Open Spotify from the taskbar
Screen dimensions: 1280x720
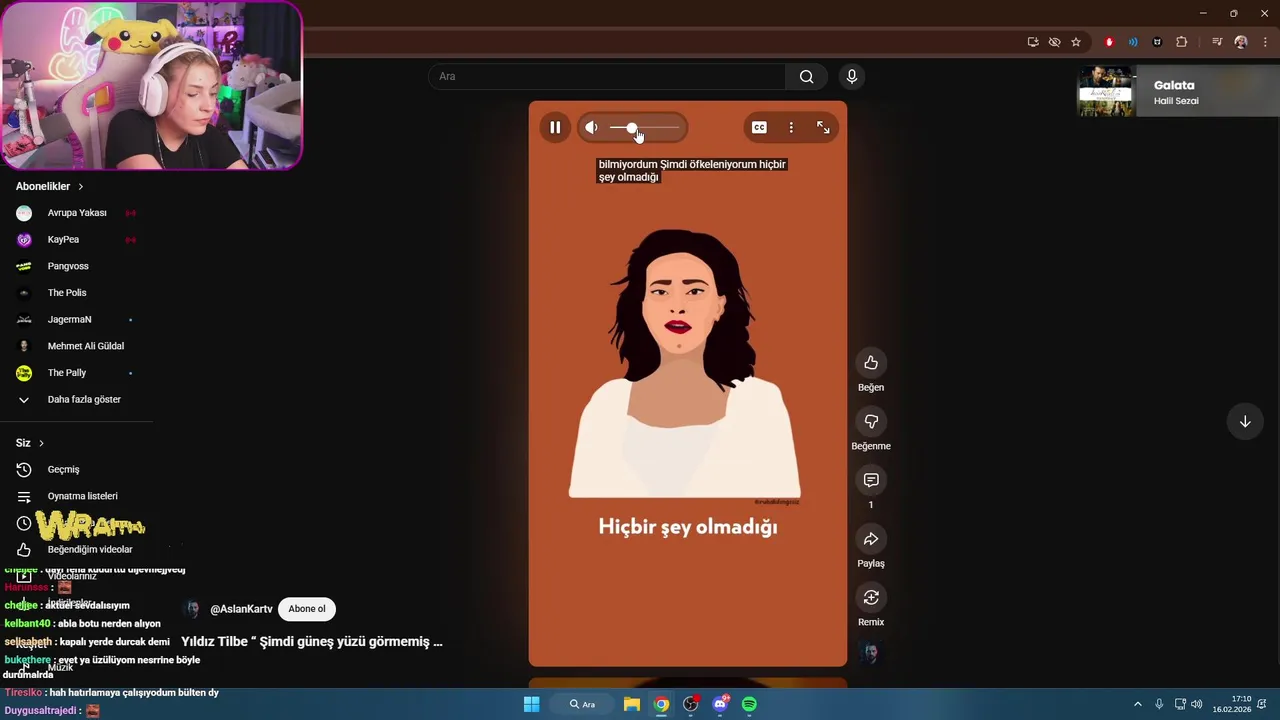(749, 704)
